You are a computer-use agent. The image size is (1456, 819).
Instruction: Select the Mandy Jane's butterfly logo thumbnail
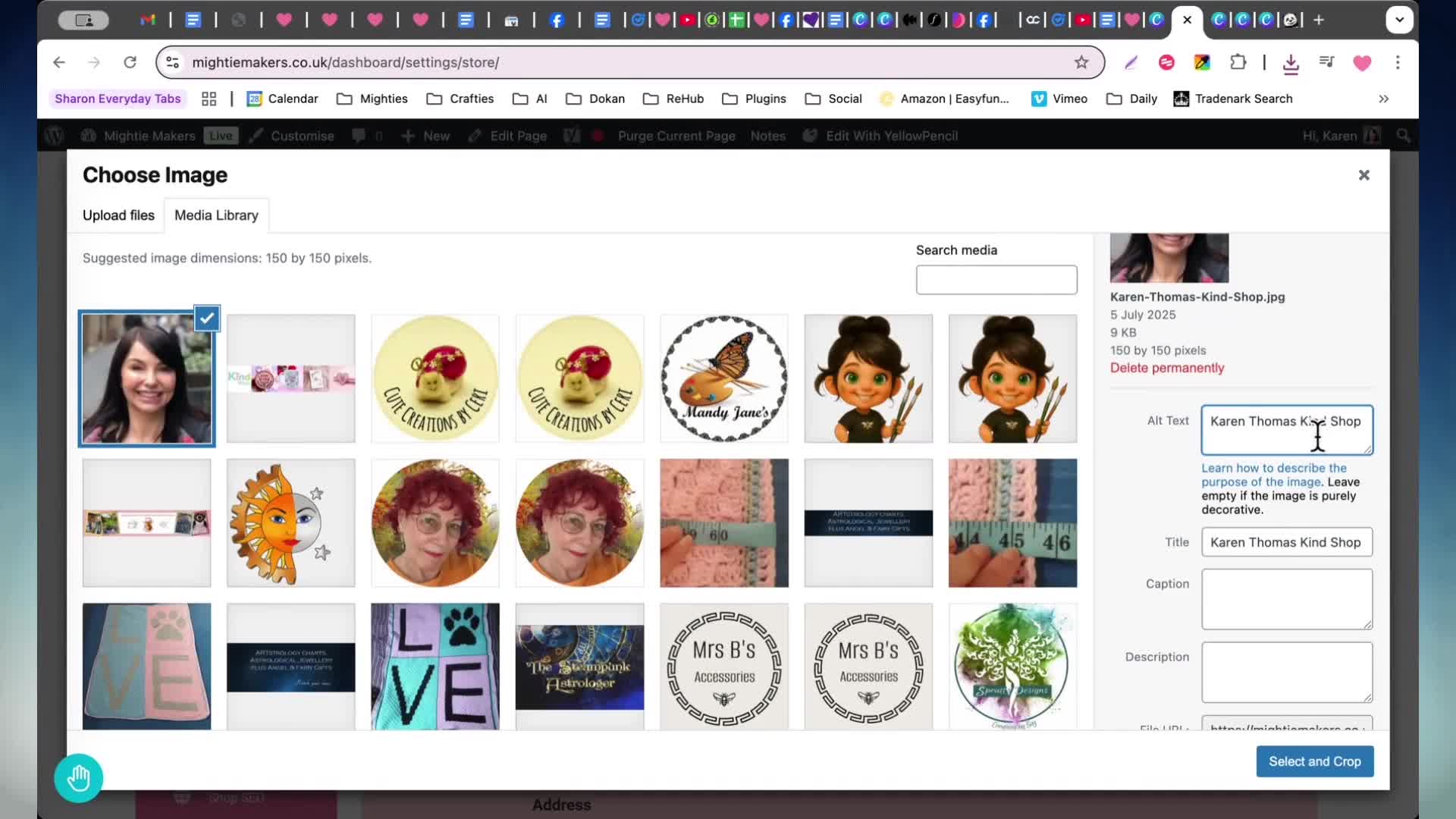(x=724, y=378)
